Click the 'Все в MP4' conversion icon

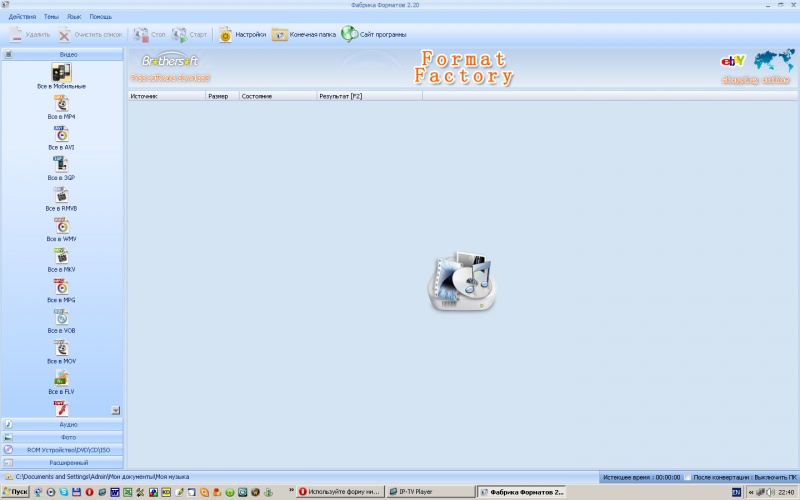pyautogui.click(x=62, y=104)
